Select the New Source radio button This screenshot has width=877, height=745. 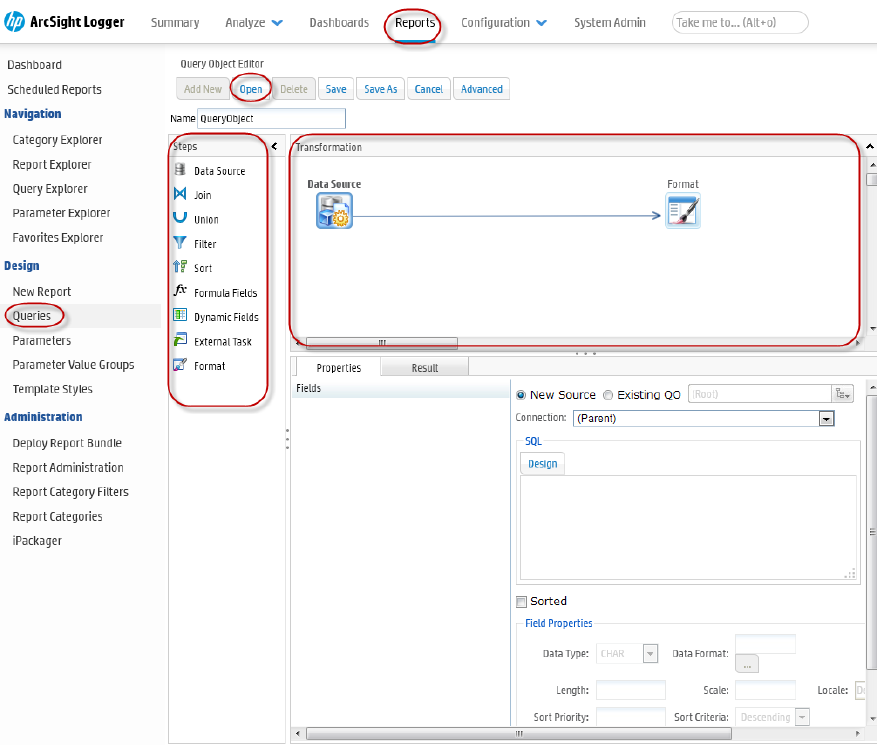[521, 395]
